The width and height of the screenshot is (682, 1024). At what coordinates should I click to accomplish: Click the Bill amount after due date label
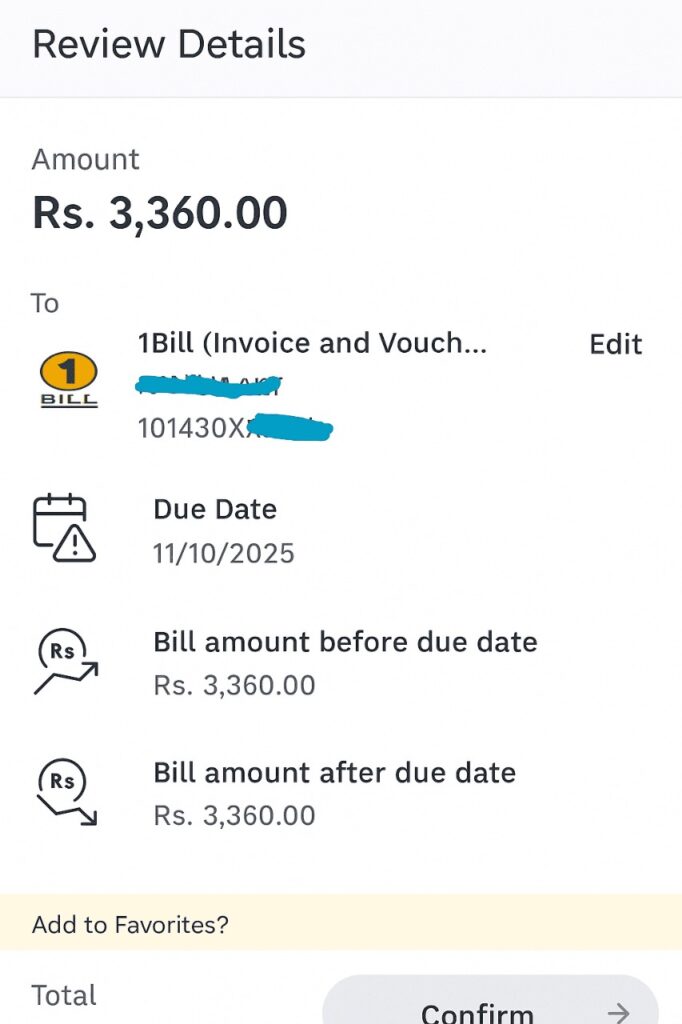pyautogui.click(x=334, y=773)
